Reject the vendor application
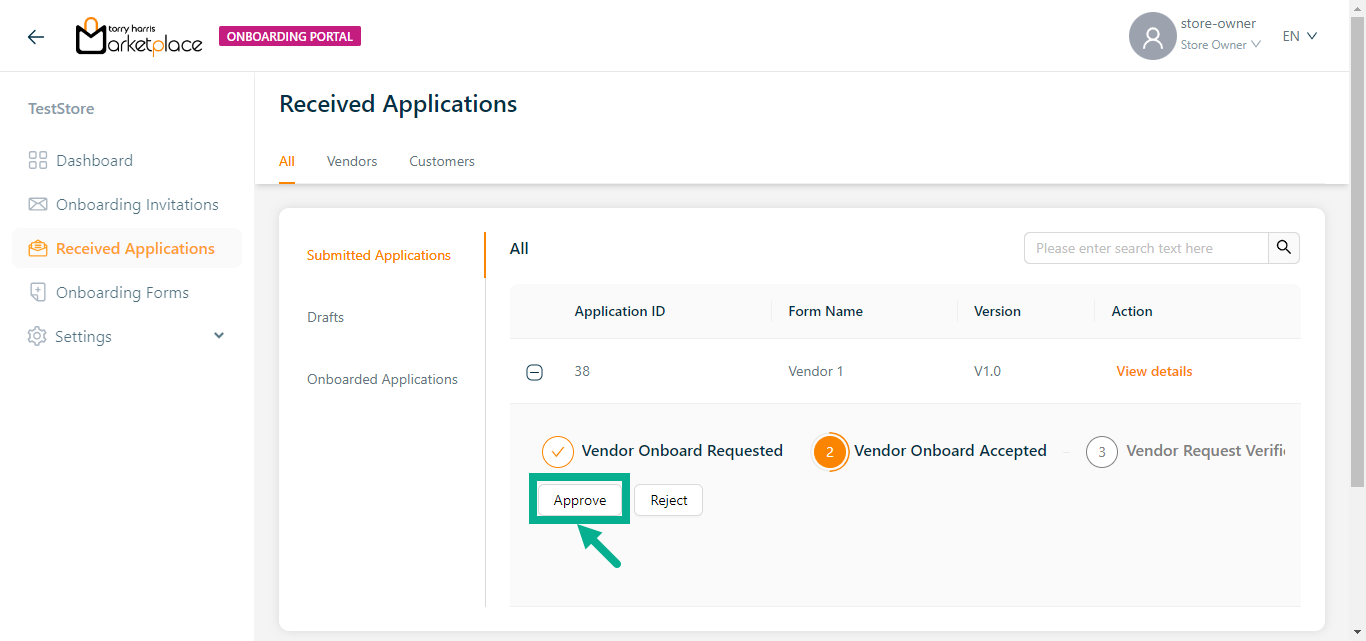This screenshot has height=641, width=1366. (668, 500)
